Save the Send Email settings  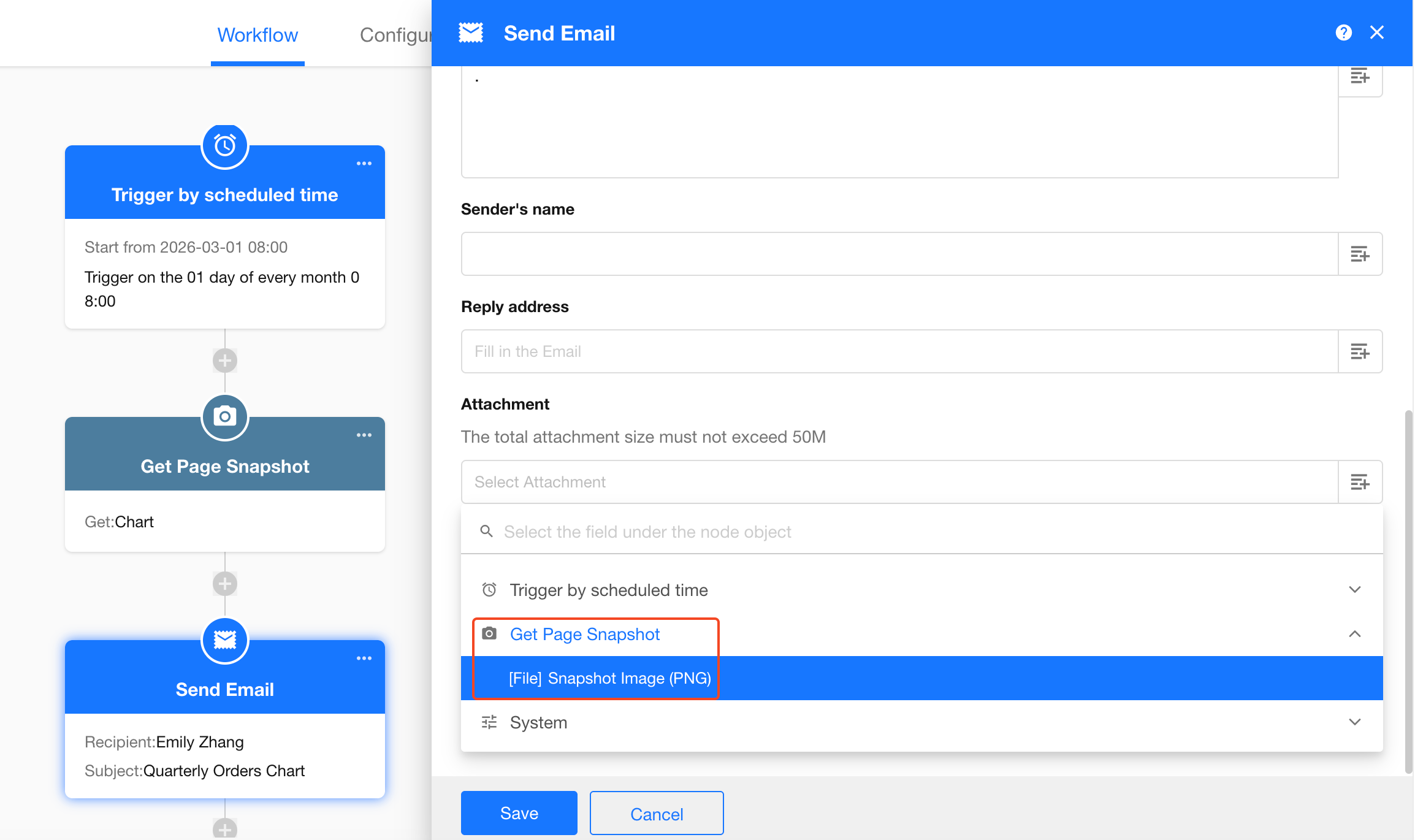(519, 813)
